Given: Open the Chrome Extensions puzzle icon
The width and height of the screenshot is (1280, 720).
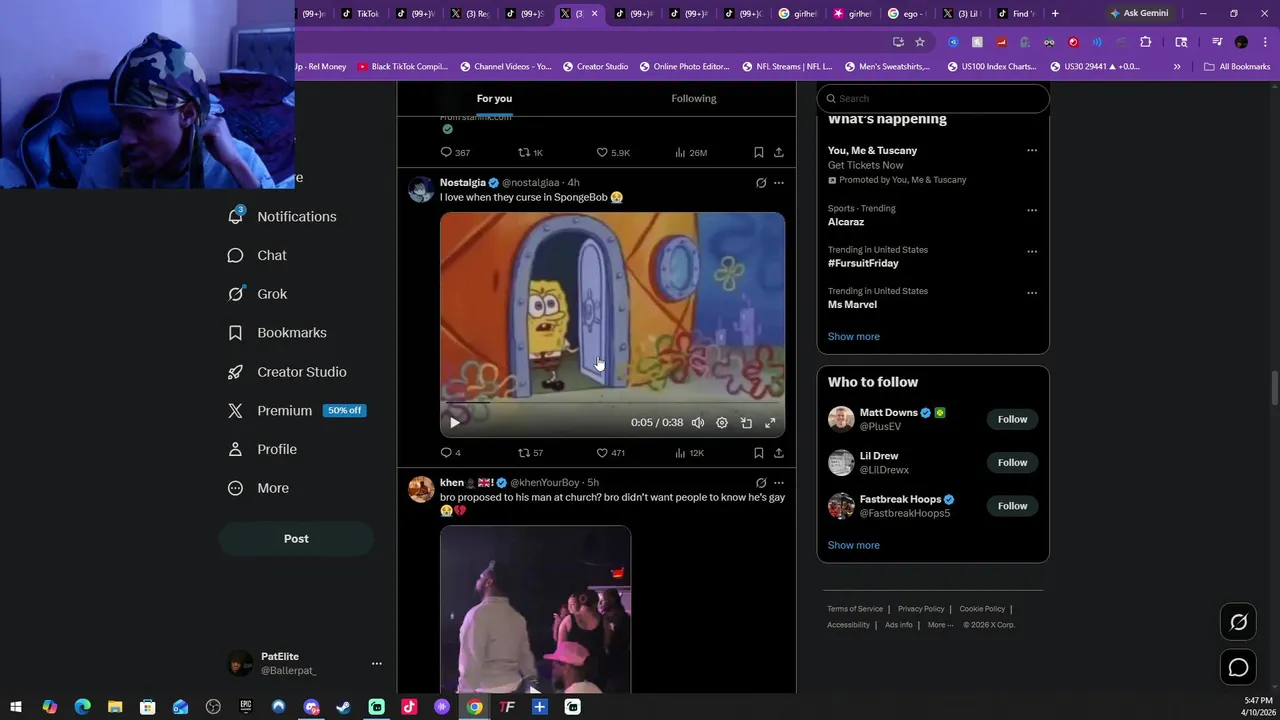Looking at the screenshot, I should 1146,42.
